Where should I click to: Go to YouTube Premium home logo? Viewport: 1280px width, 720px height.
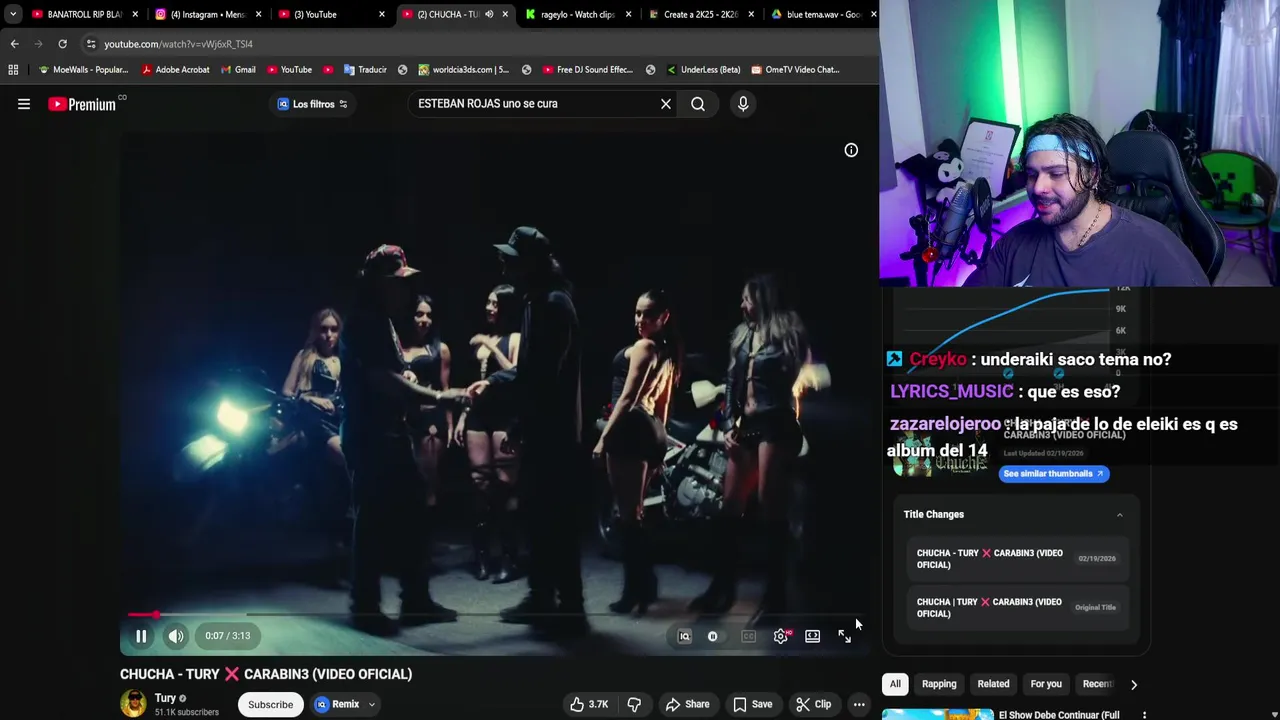click(x=82, y=104)
